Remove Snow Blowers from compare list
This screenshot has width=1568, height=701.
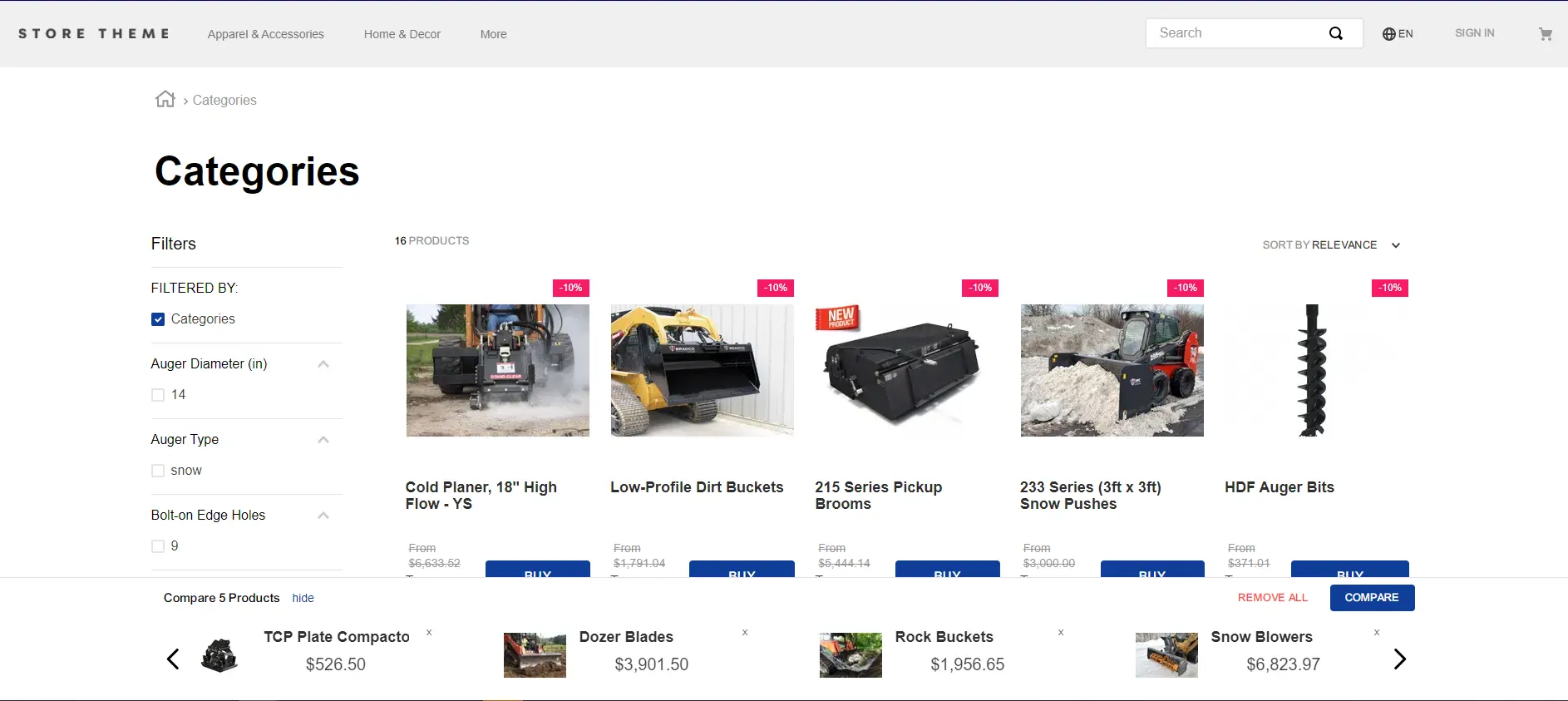point(1377,633)
